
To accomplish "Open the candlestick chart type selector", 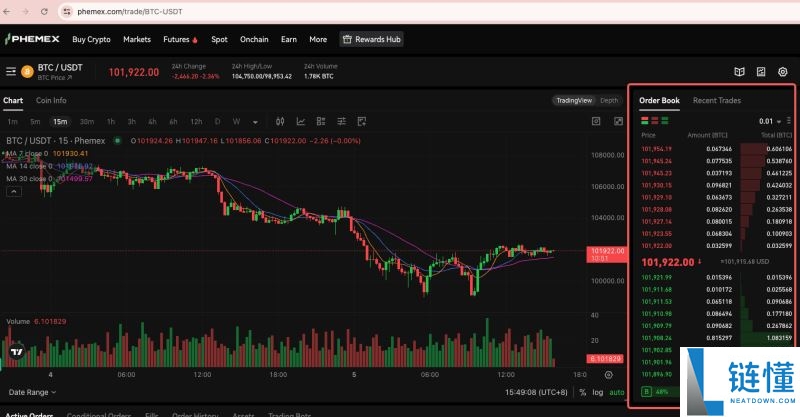I will [x=280, y=121].
